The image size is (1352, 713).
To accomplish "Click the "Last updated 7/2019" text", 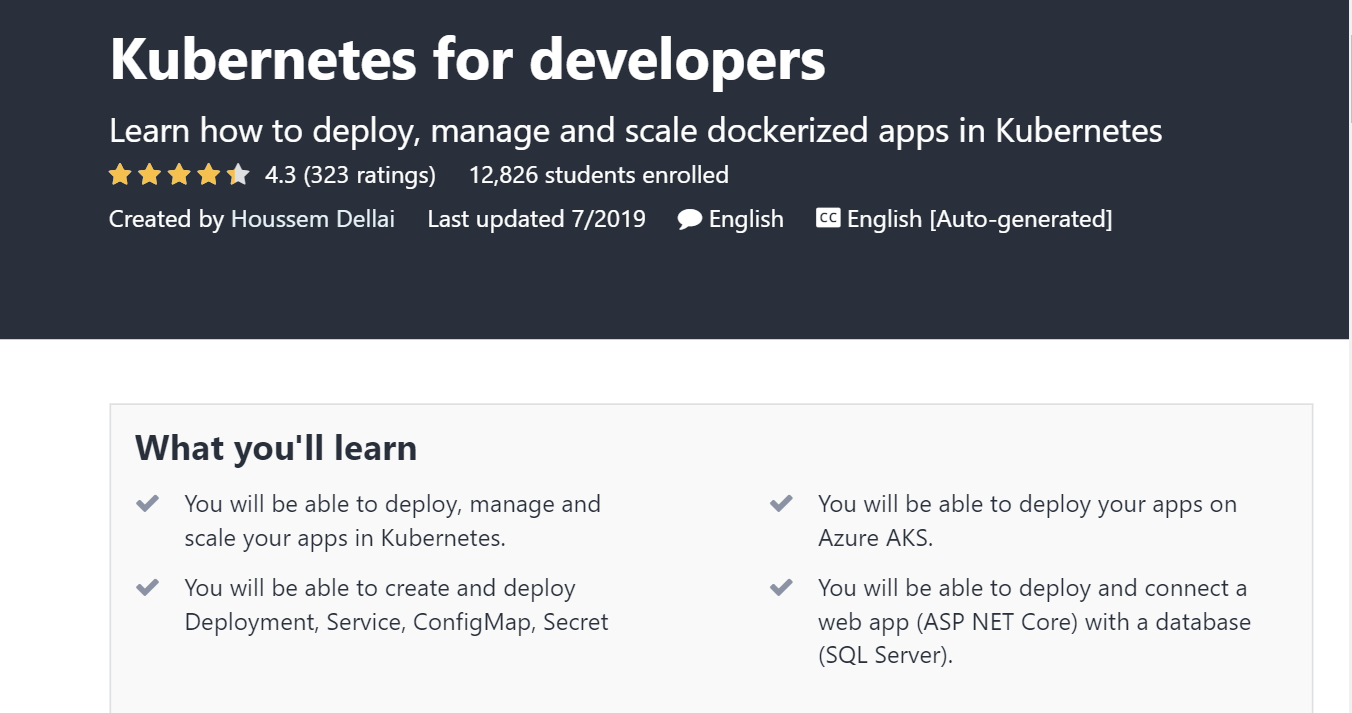I will pos(536,219).
